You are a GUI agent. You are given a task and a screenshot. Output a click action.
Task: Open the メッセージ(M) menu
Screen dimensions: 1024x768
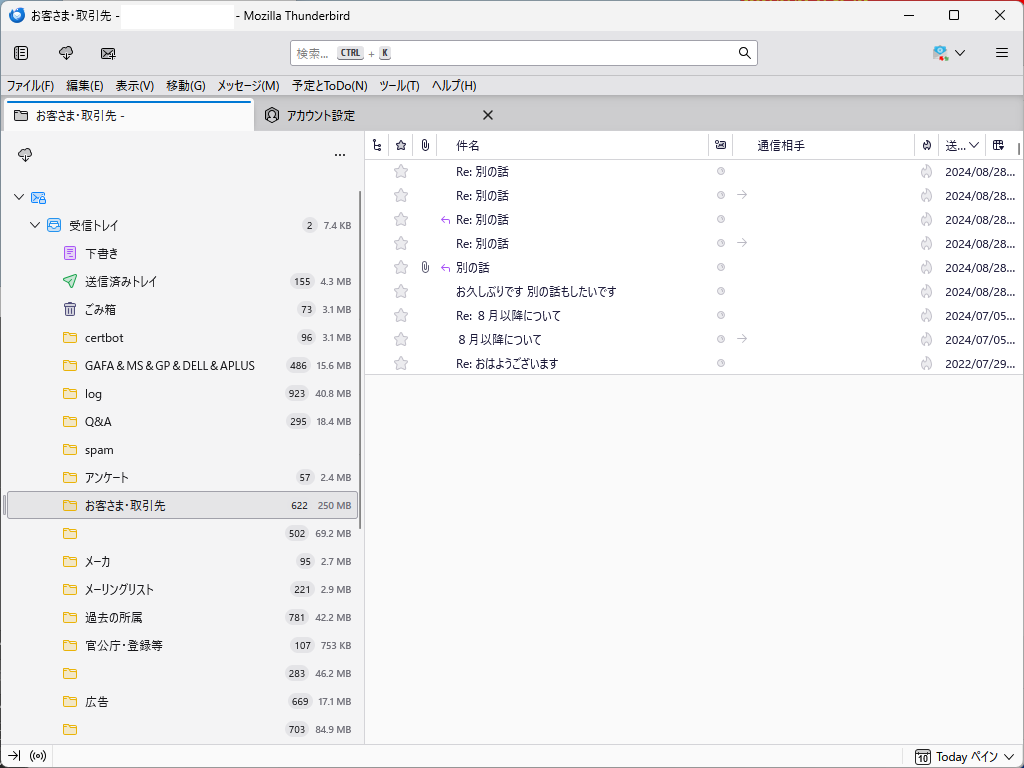[x=248, y=86]
